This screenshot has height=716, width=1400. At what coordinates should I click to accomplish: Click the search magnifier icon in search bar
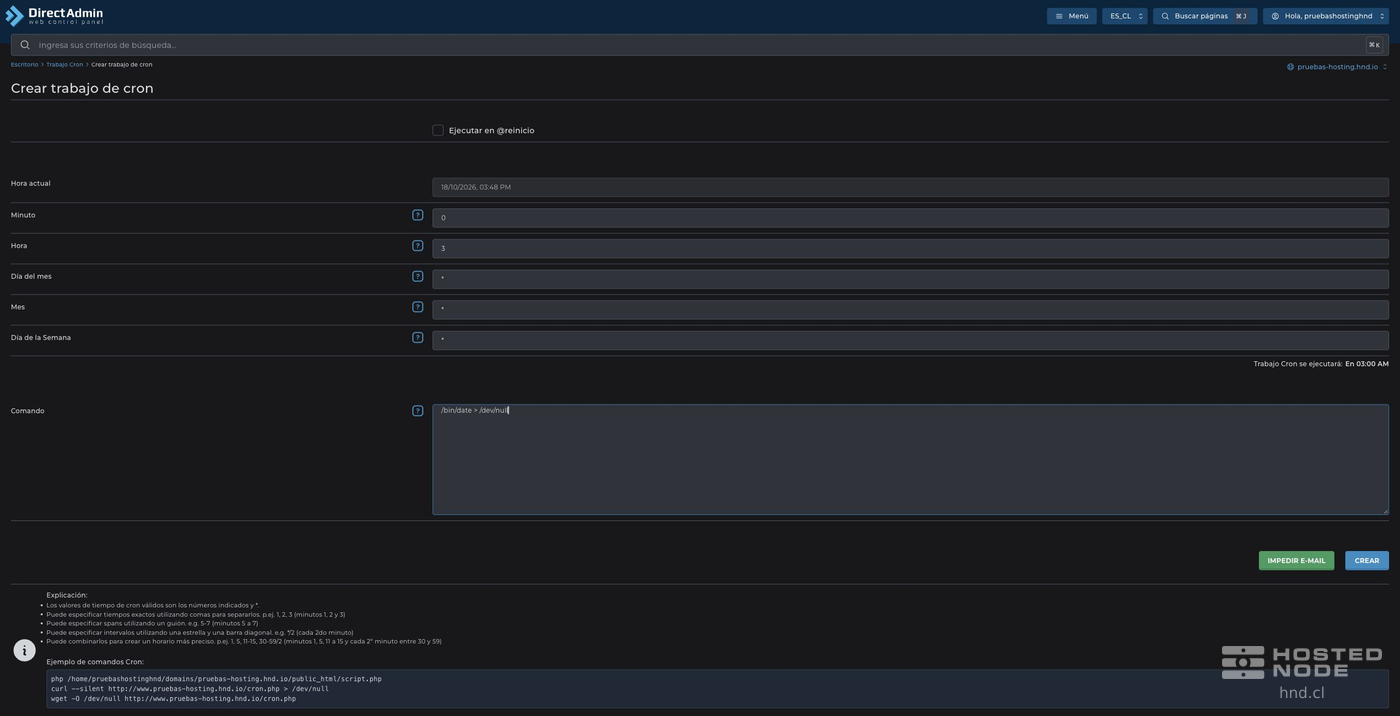pyautogui.click(x=25, y=45)
